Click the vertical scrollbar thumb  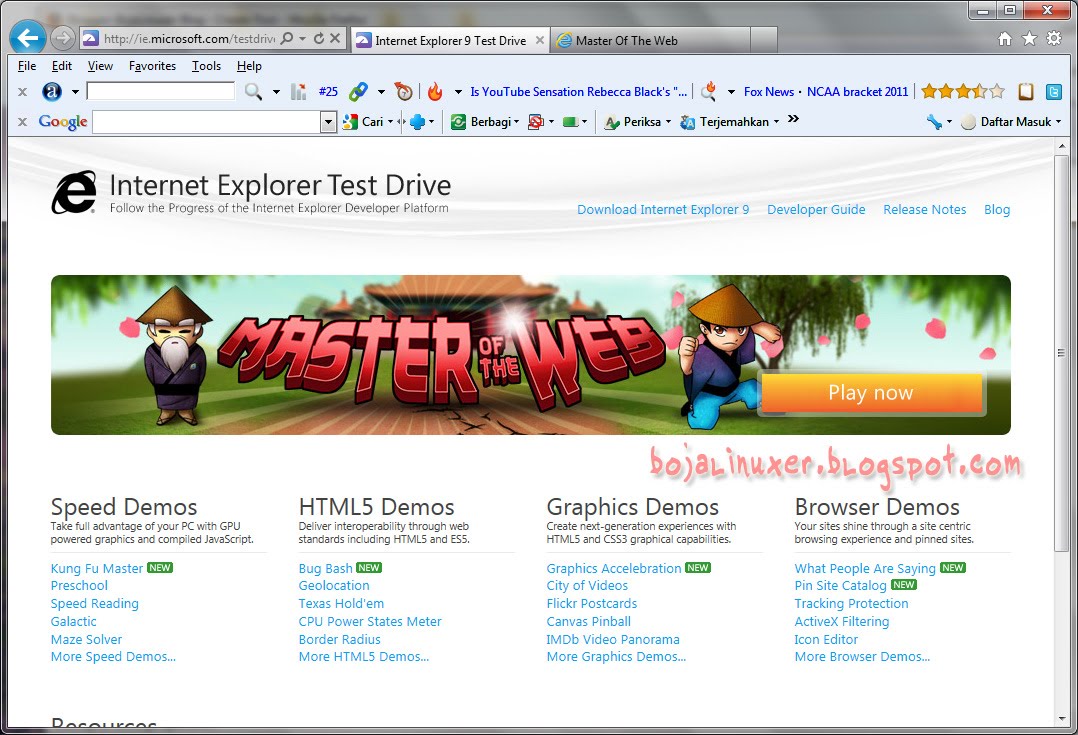point(1062,353)
